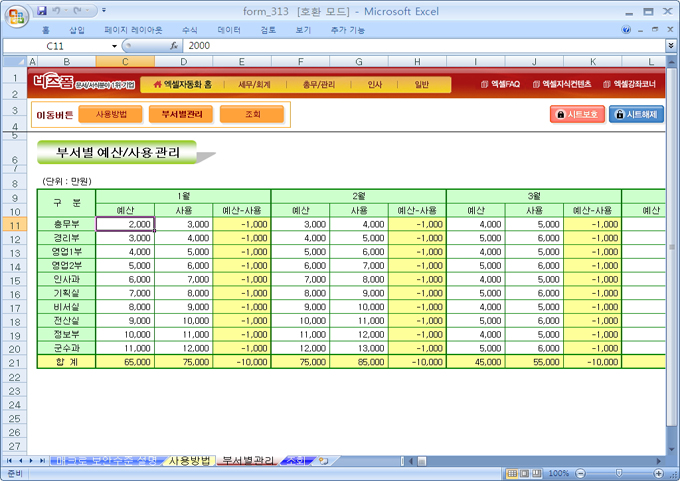Toggle Page Break Preview view
The image size is (680, 481).
(536, 473)
